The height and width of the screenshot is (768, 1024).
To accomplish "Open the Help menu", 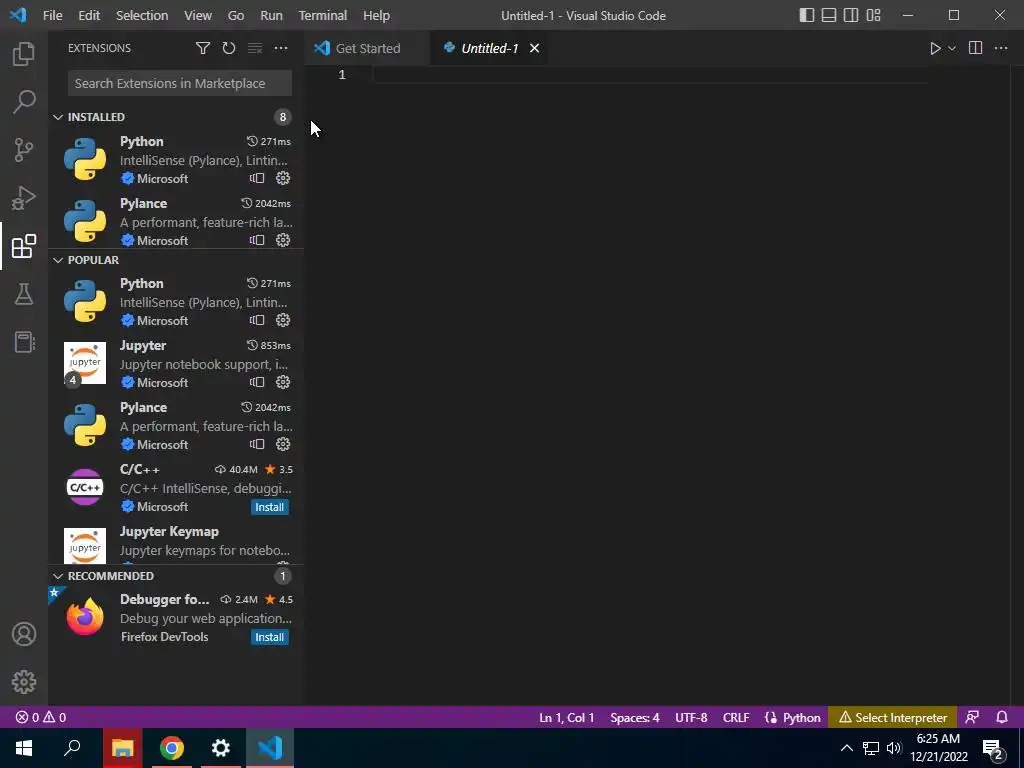I will pyautogui.click(x=376, y=15).
